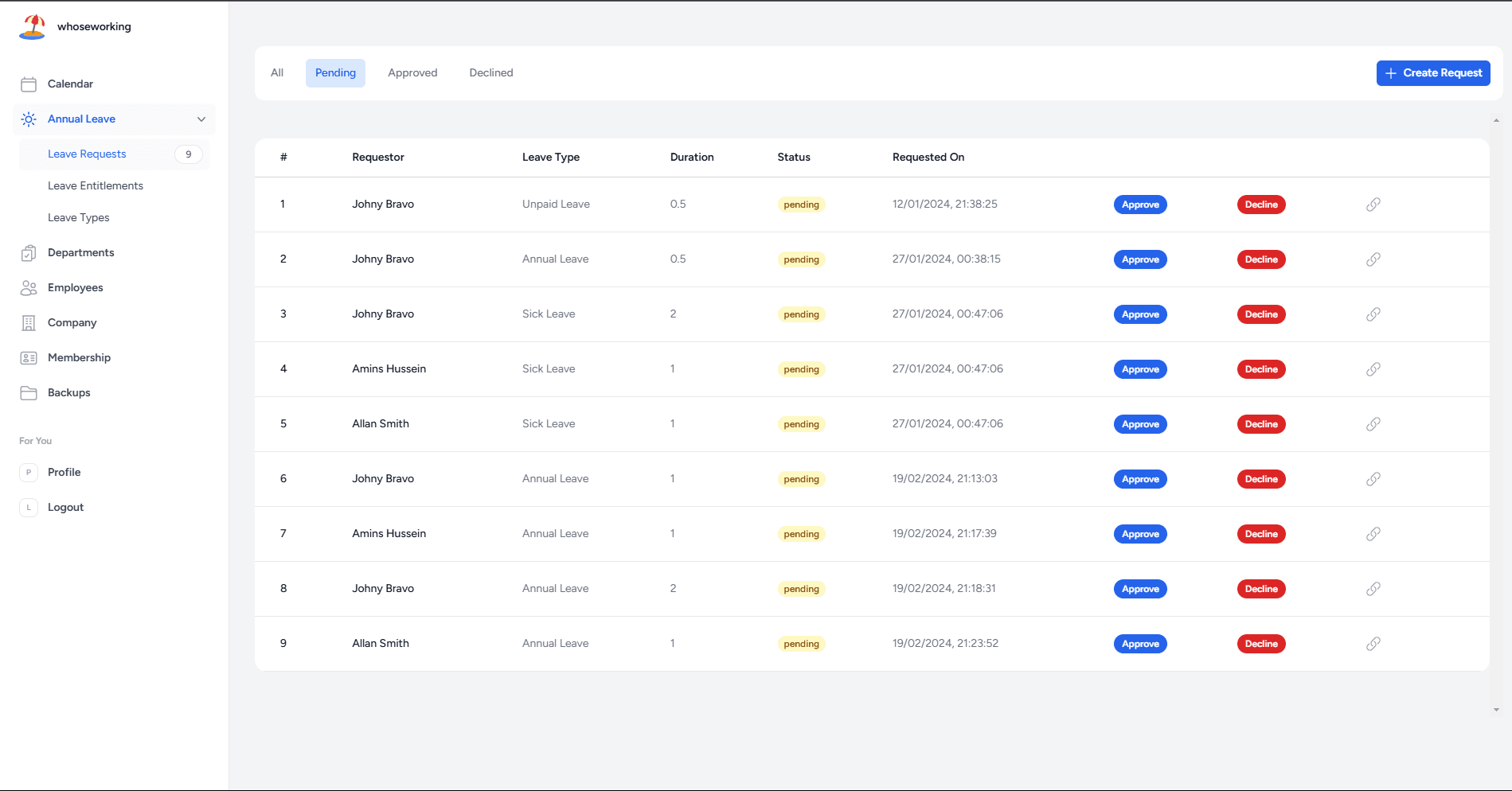Approve Johny Bravo's Unpaid Leave request
The width and height of the screenshot is (1512, 791).
pos(1140,205)
